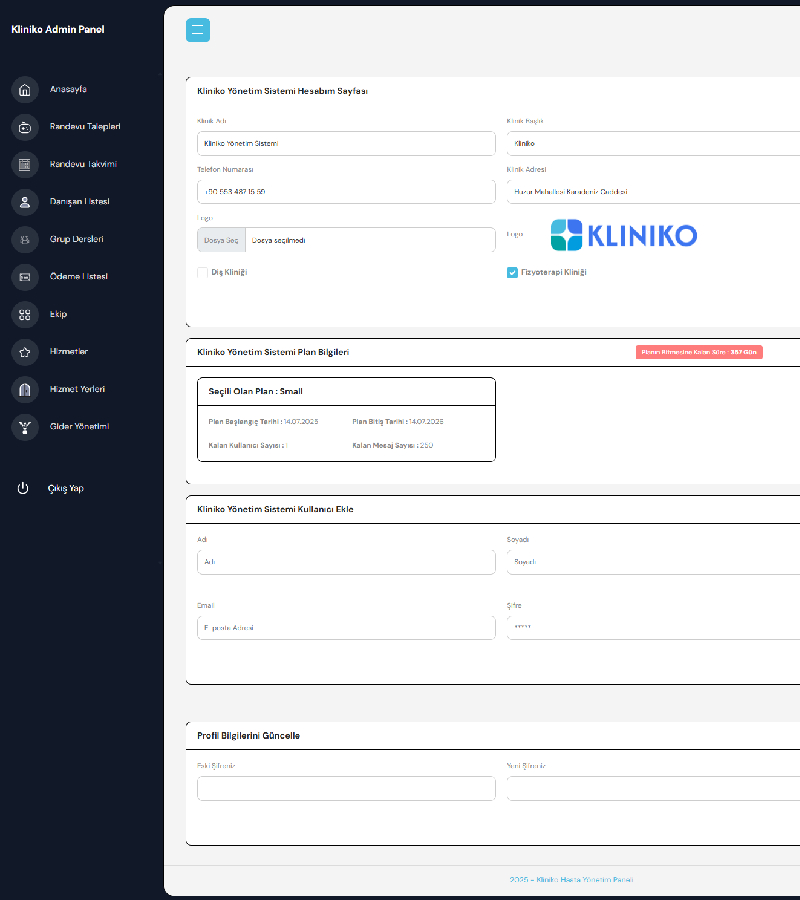This screenshot has width=800, height=900.
Task: Select Gider Yönetimi menu label
Action: tap(79, 426)
